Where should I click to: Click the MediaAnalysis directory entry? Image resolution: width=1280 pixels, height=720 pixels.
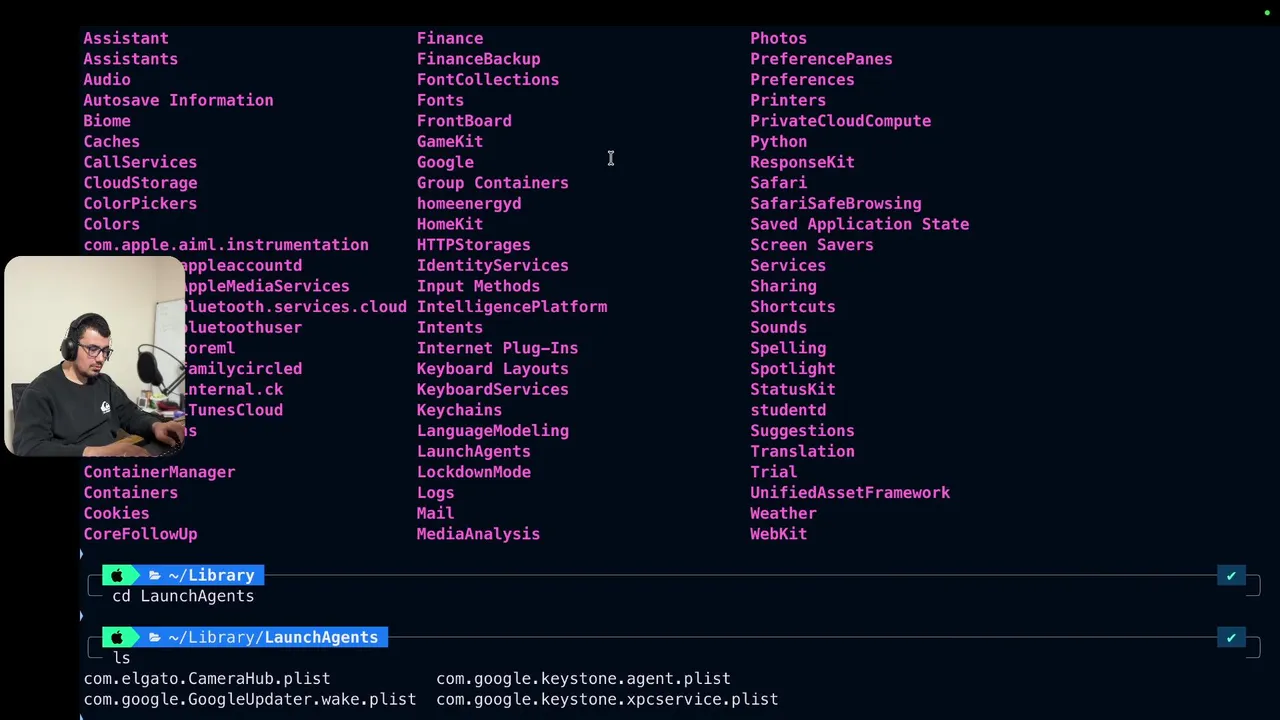(478, 534)
